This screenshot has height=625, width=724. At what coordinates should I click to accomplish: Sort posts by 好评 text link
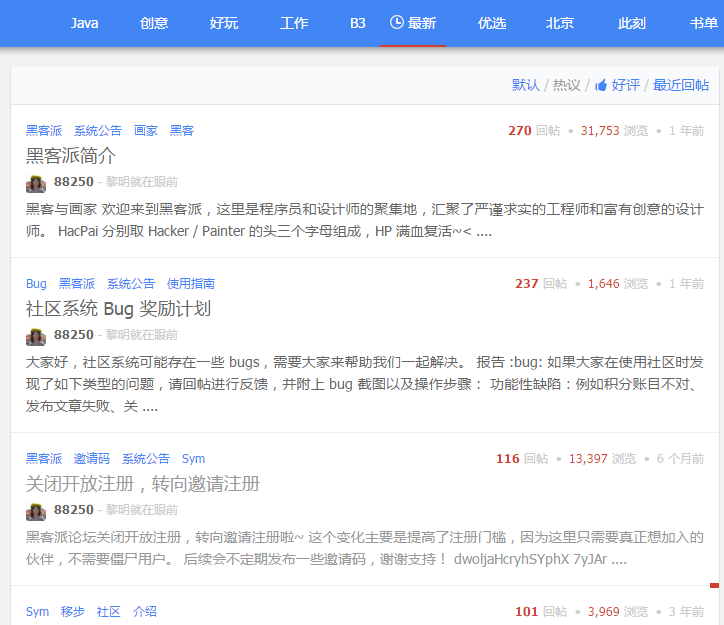[626, 85]
